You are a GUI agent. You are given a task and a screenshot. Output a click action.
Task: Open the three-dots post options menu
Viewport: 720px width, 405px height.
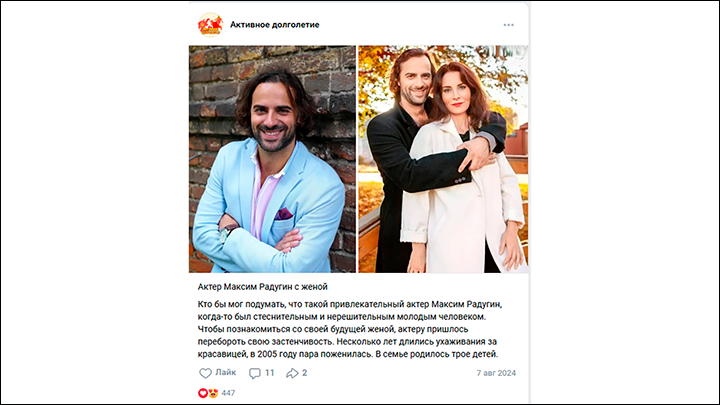point(508,25)
